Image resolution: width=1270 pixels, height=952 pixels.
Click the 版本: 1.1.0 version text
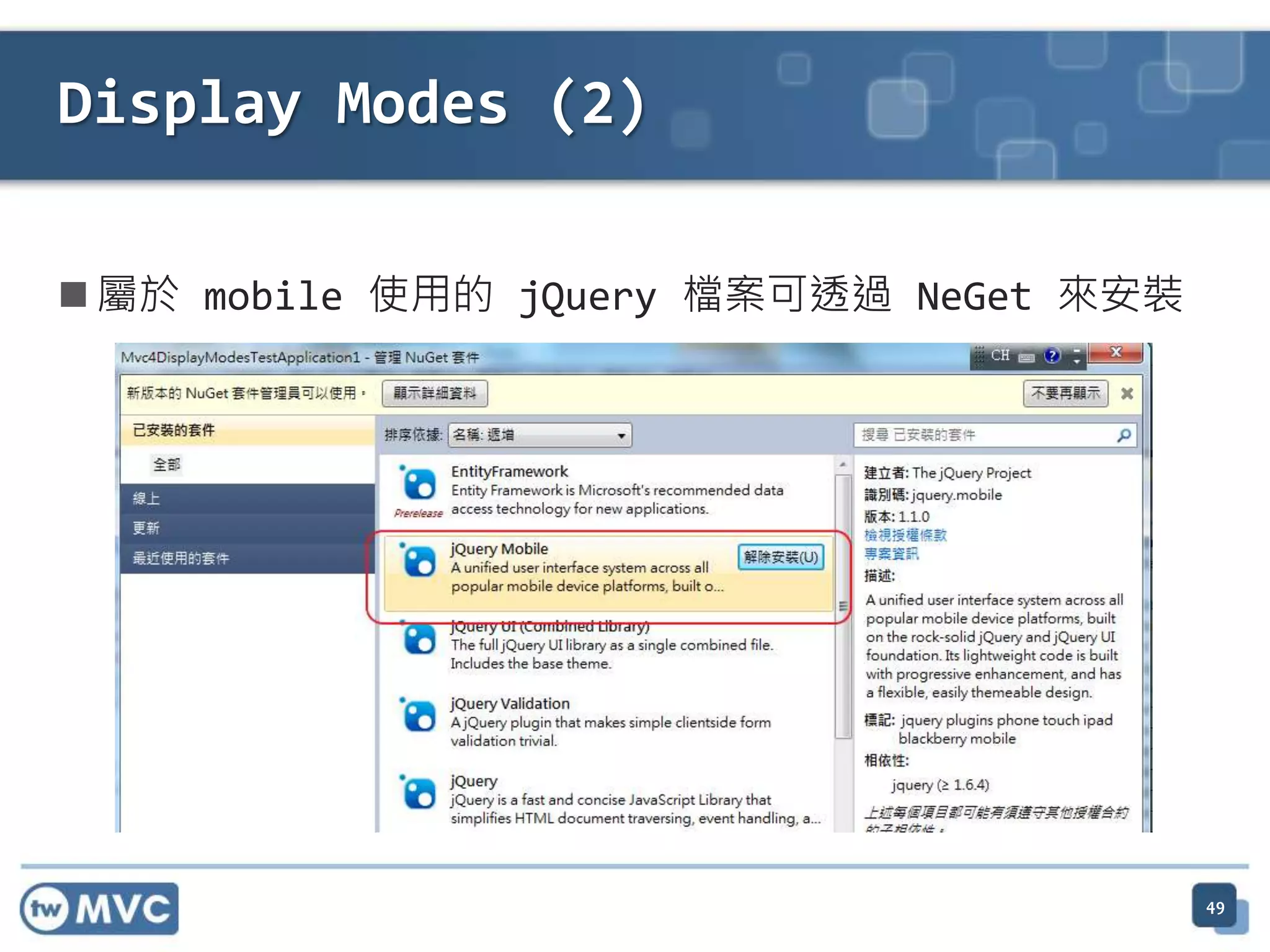pyautogui.click(x=897, y=516)
